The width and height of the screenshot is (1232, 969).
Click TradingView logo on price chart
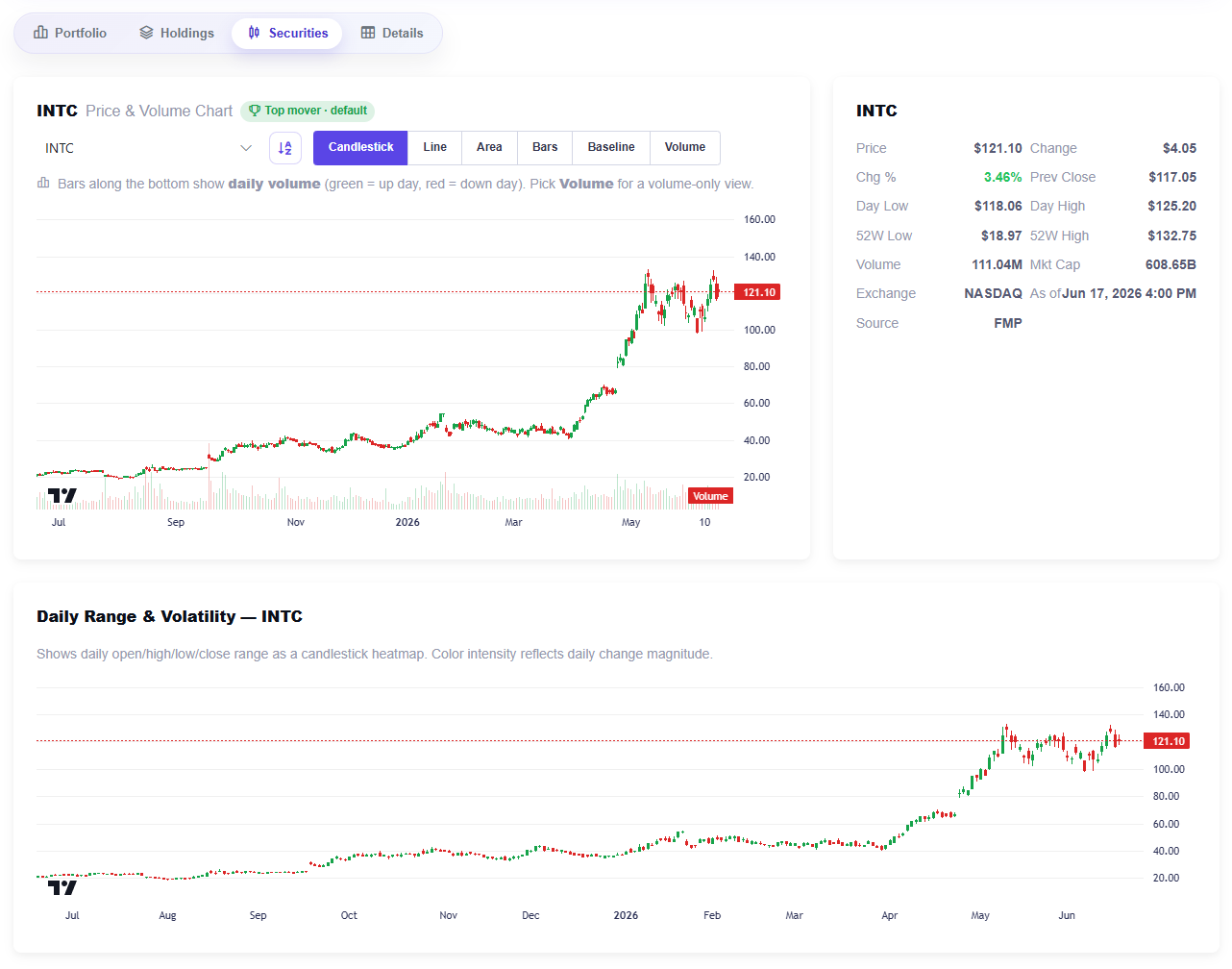(x=62, y=496)
